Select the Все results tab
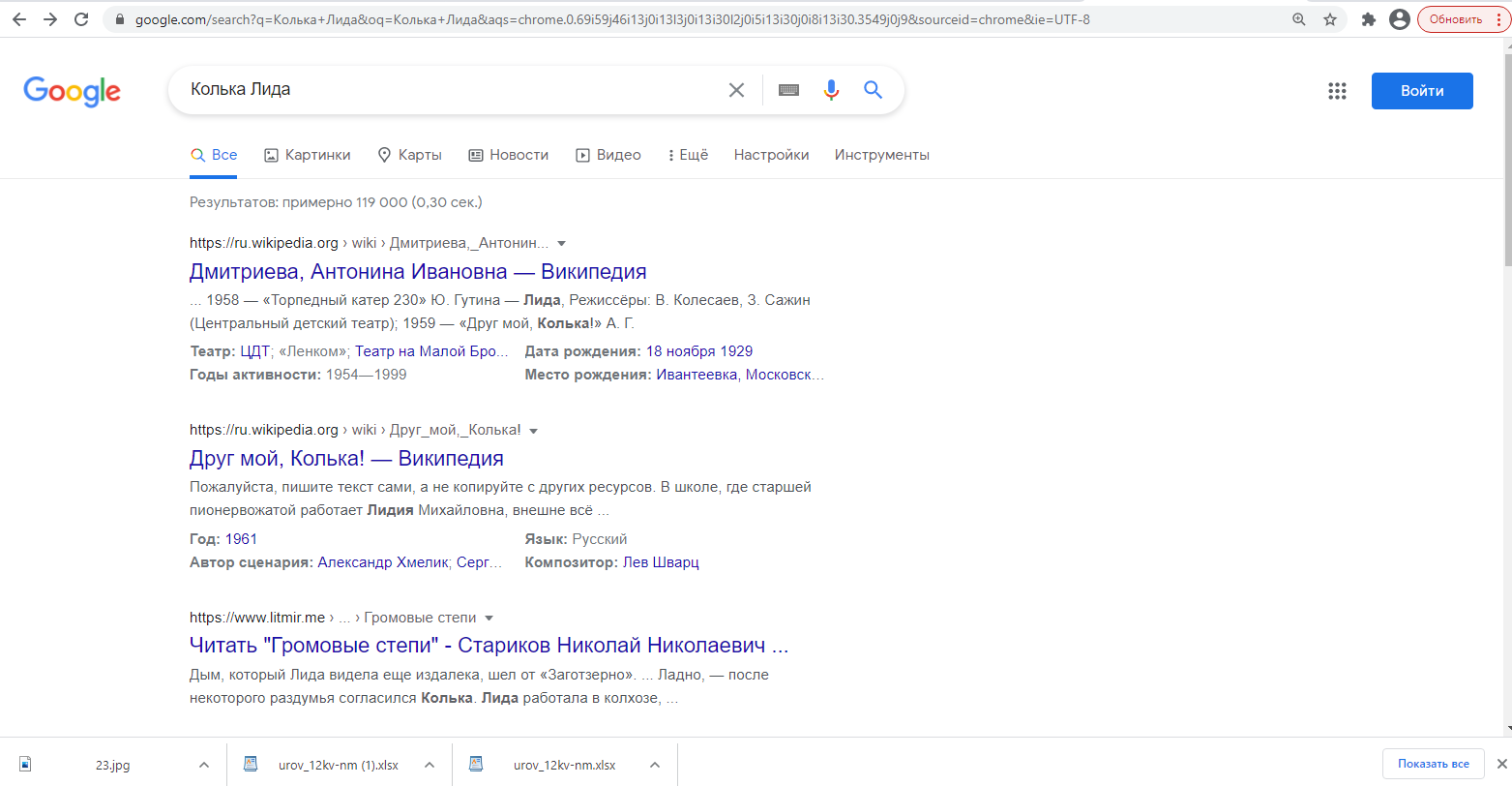 pyautogui.click(x=214, y=155)
